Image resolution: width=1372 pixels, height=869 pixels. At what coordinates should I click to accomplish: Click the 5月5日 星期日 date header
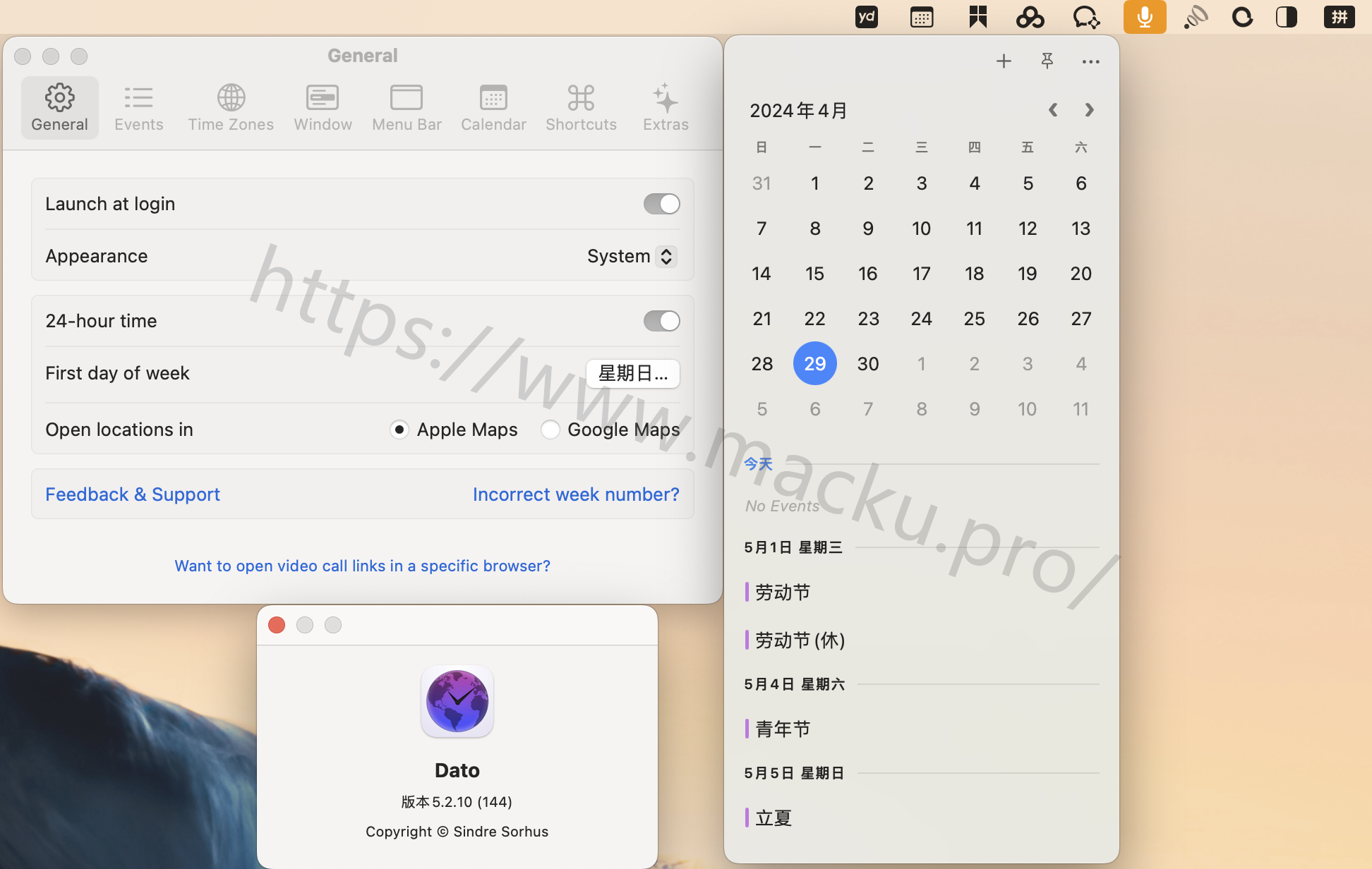tap(794, 773)
